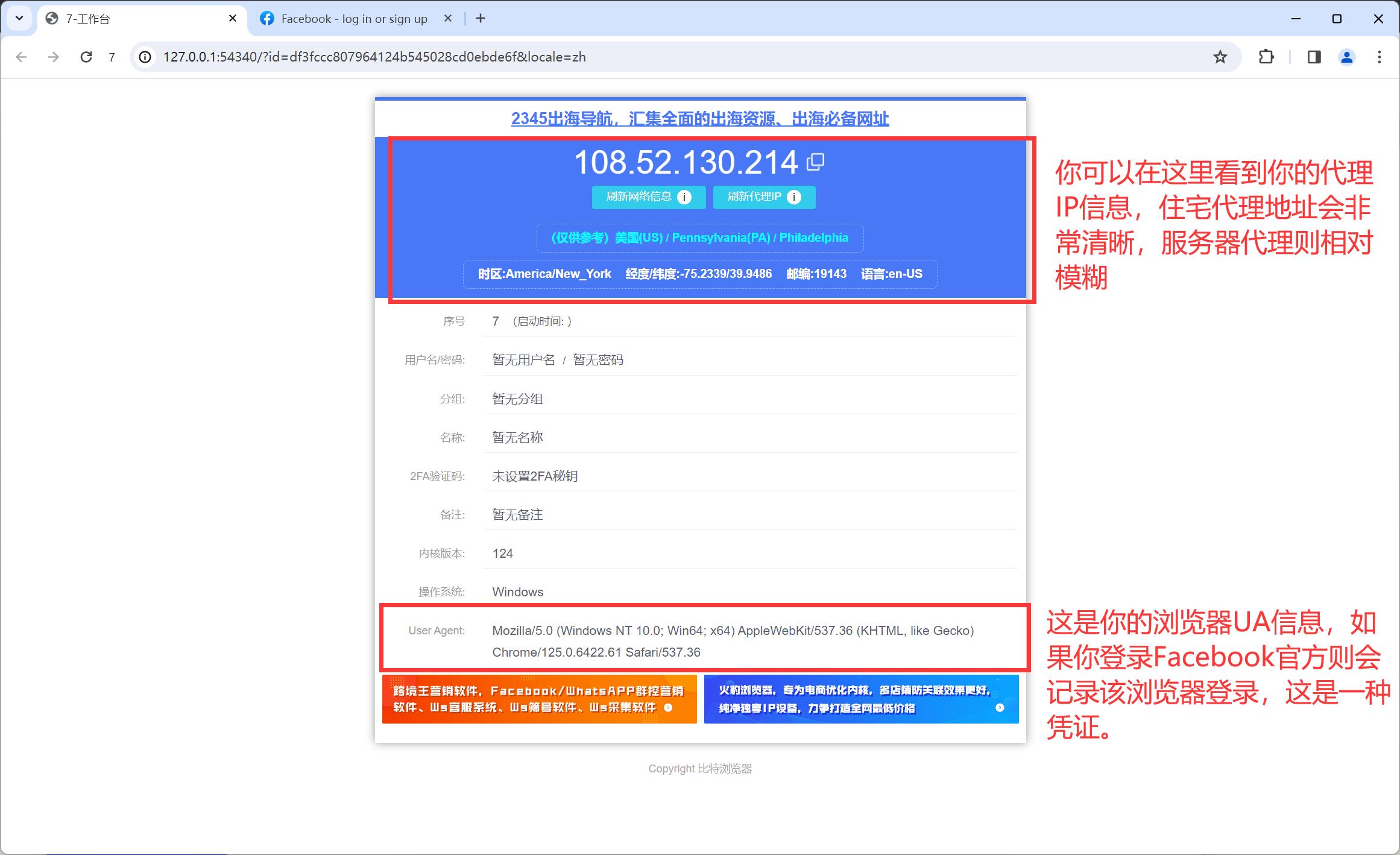Click the large IP address 108.52.130.214
Image resolution: width=1400 pixels, height=855 pixels.
click(686, 162)
